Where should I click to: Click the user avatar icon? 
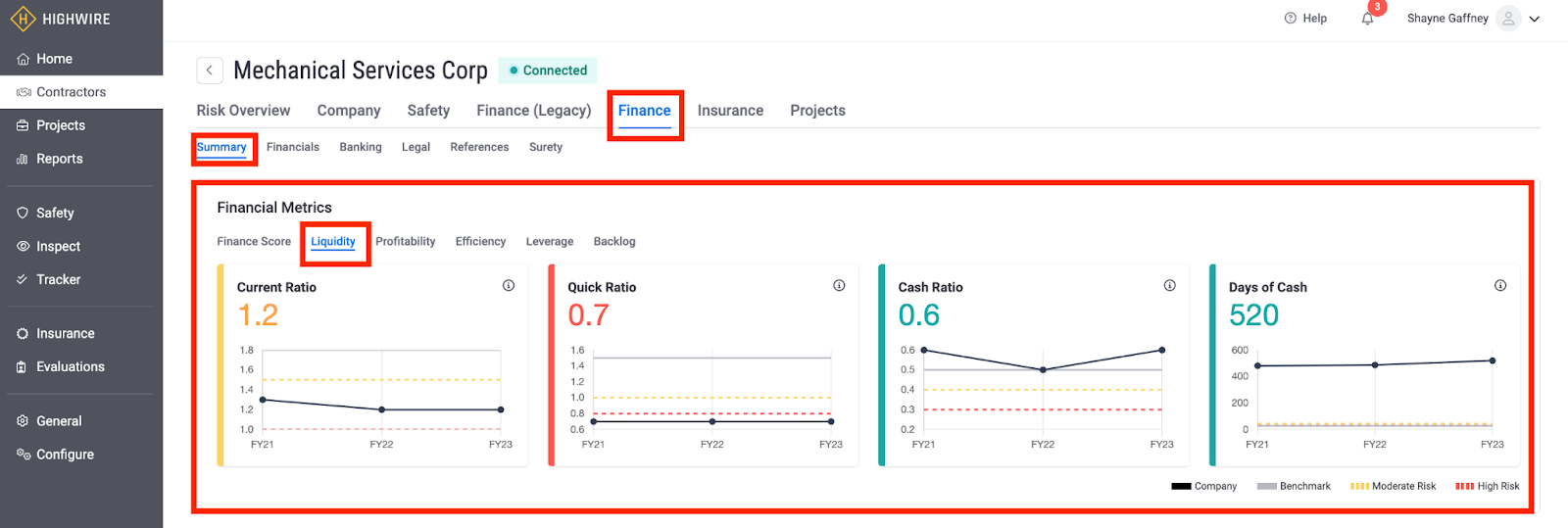coord(1508,19)
